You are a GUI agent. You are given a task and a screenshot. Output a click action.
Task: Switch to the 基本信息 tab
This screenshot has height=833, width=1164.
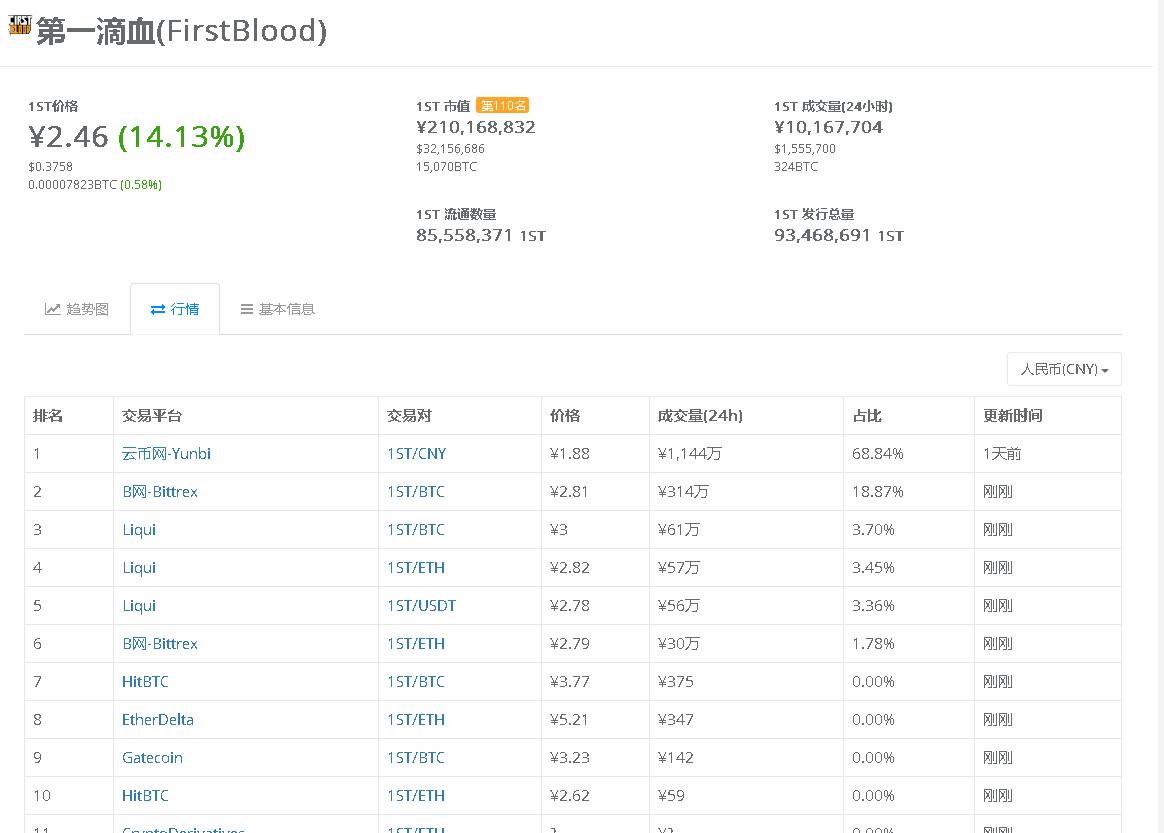click(278, 309)
